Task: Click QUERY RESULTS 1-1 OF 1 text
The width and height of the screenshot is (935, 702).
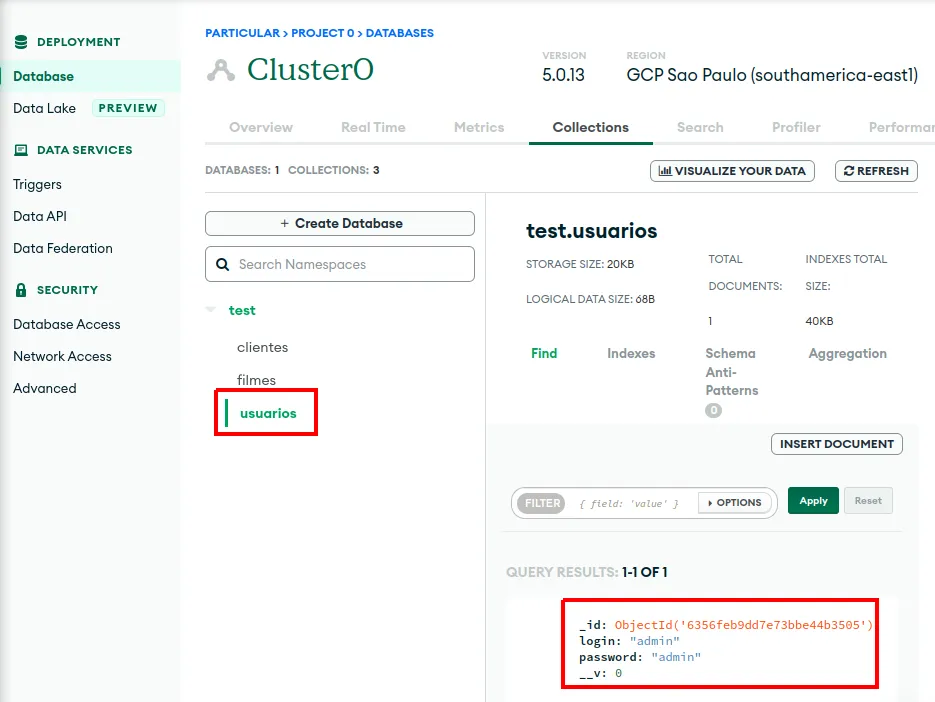Action: (x=587, y=572)
